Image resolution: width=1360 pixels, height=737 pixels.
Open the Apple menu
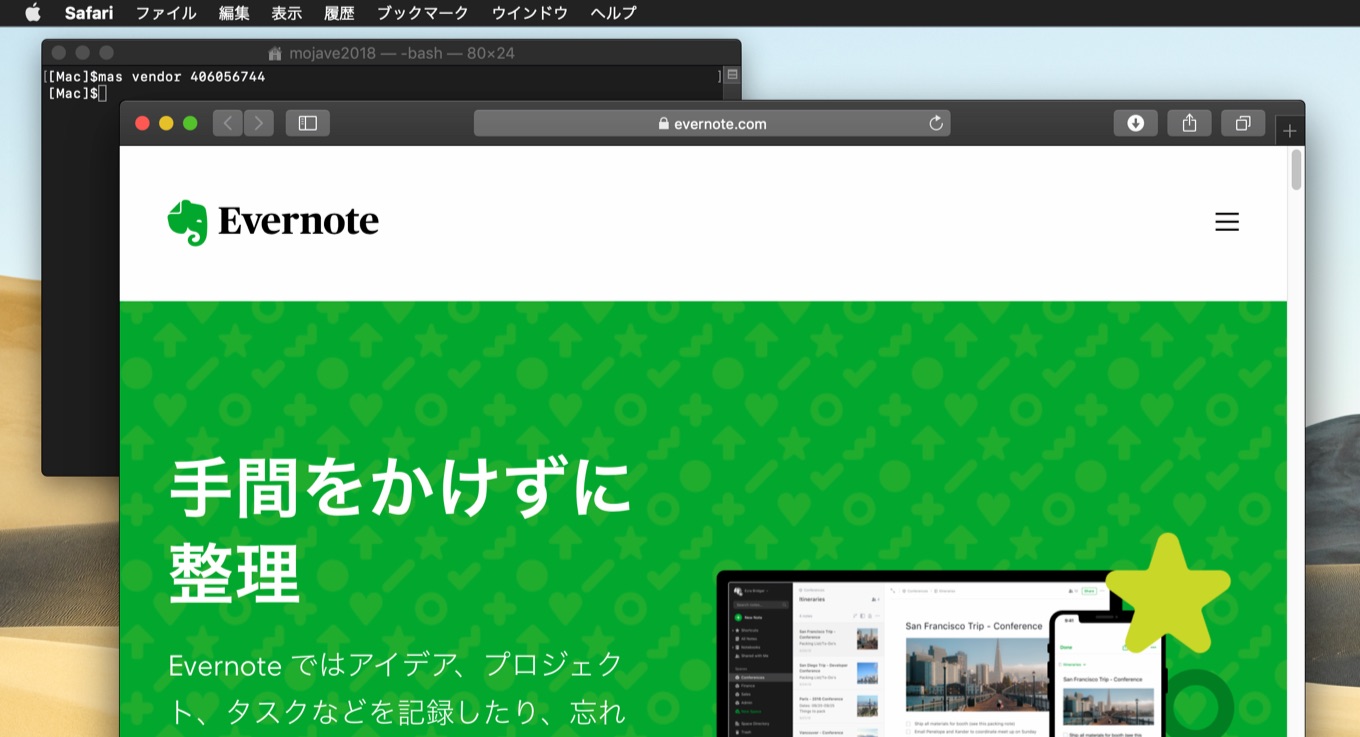point(33,13)
